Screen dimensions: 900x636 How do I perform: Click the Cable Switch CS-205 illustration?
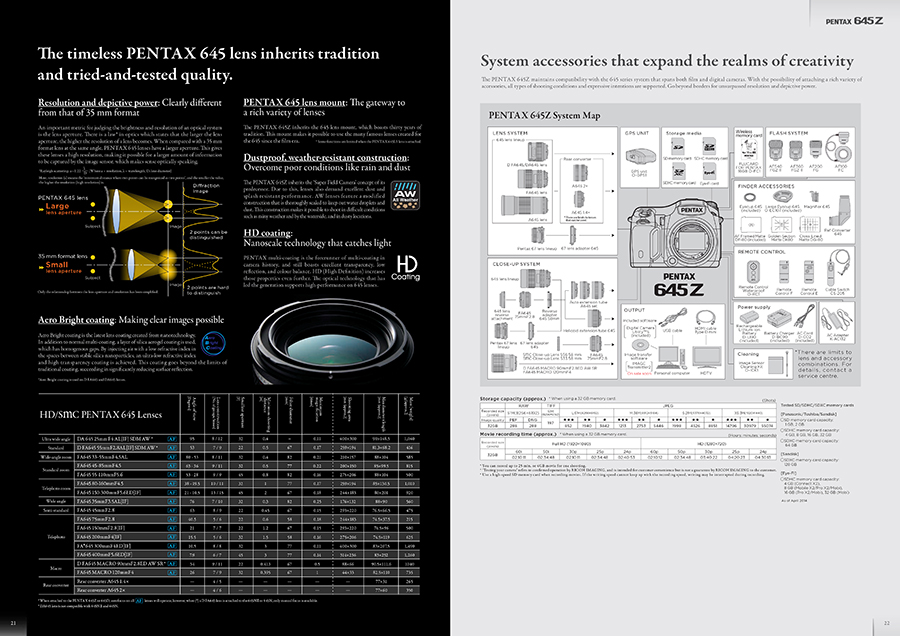[839, 267]
